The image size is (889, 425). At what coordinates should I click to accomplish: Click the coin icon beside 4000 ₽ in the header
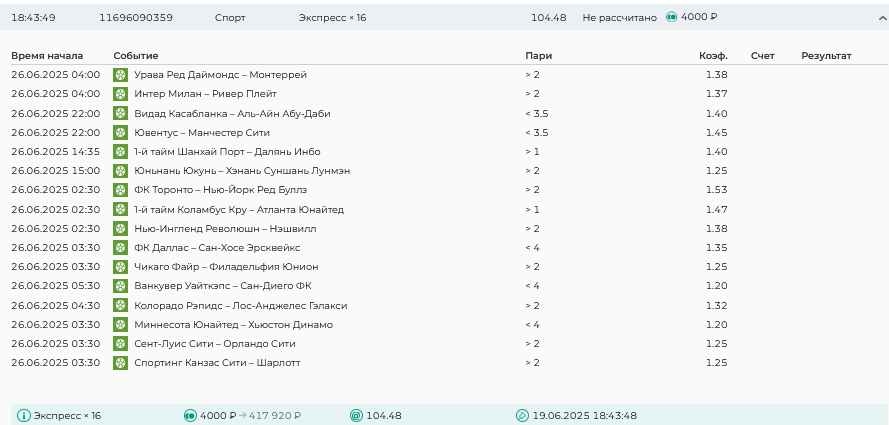[x=671, y=17]
